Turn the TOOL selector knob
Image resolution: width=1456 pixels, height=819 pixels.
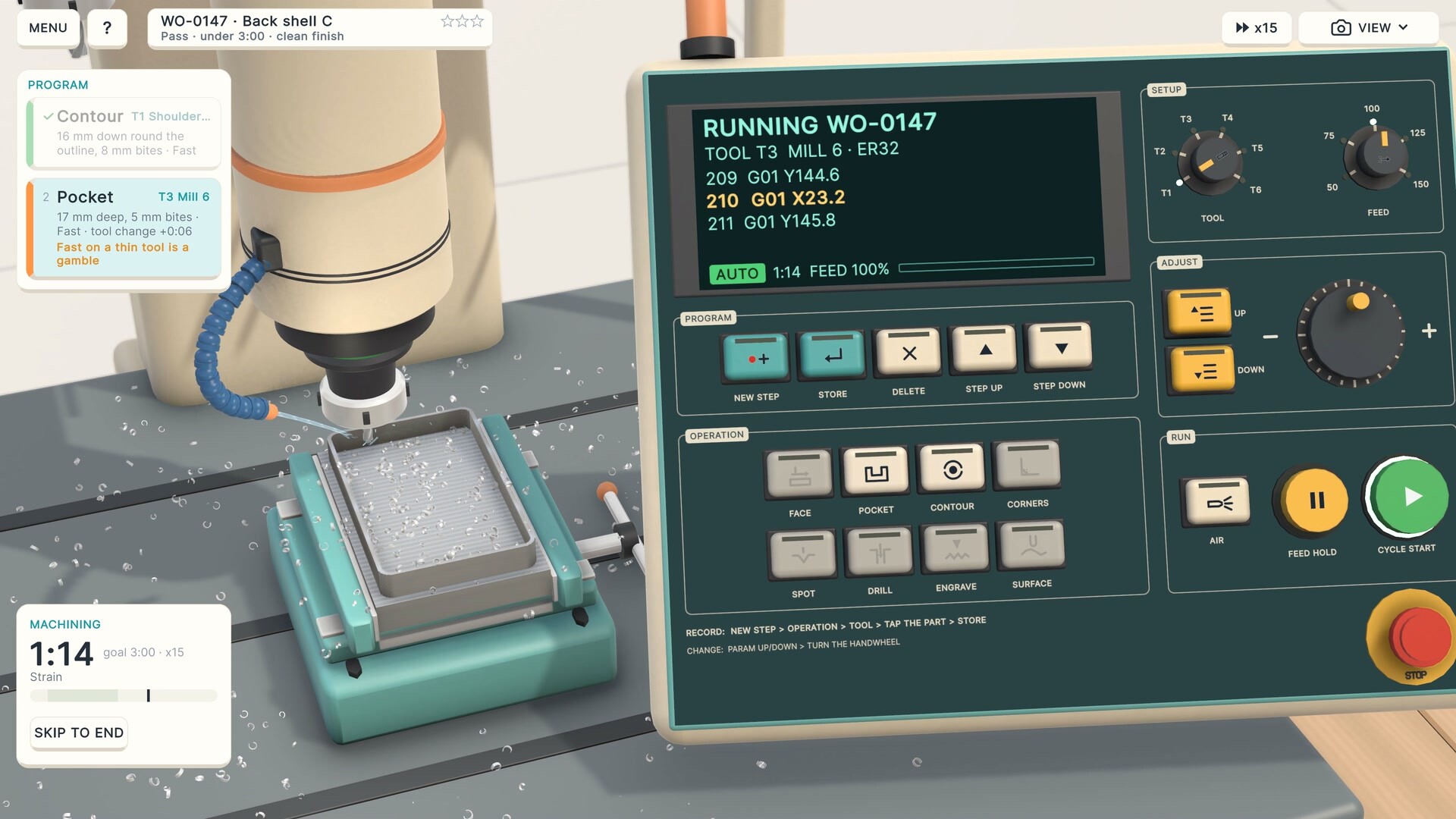click(x=1210, y=164)
